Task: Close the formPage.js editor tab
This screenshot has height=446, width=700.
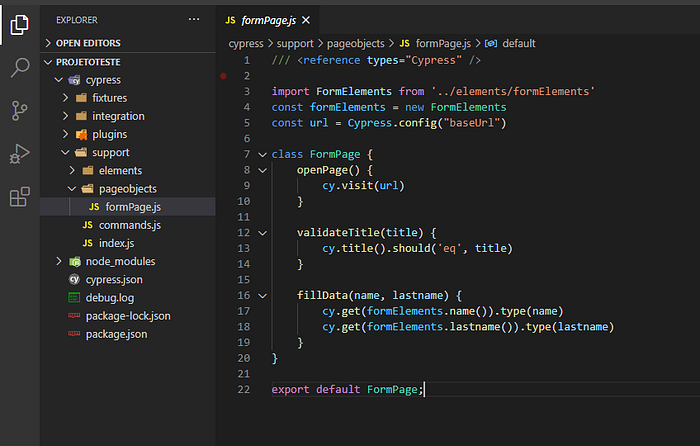Action: pos(305,19)
